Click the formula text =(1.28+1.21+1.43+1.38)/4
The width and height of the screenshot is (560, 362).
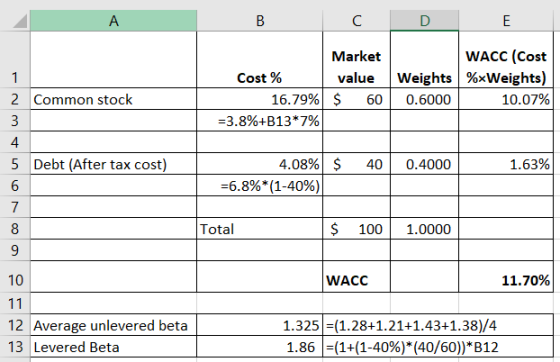click(x=411, y=326)
